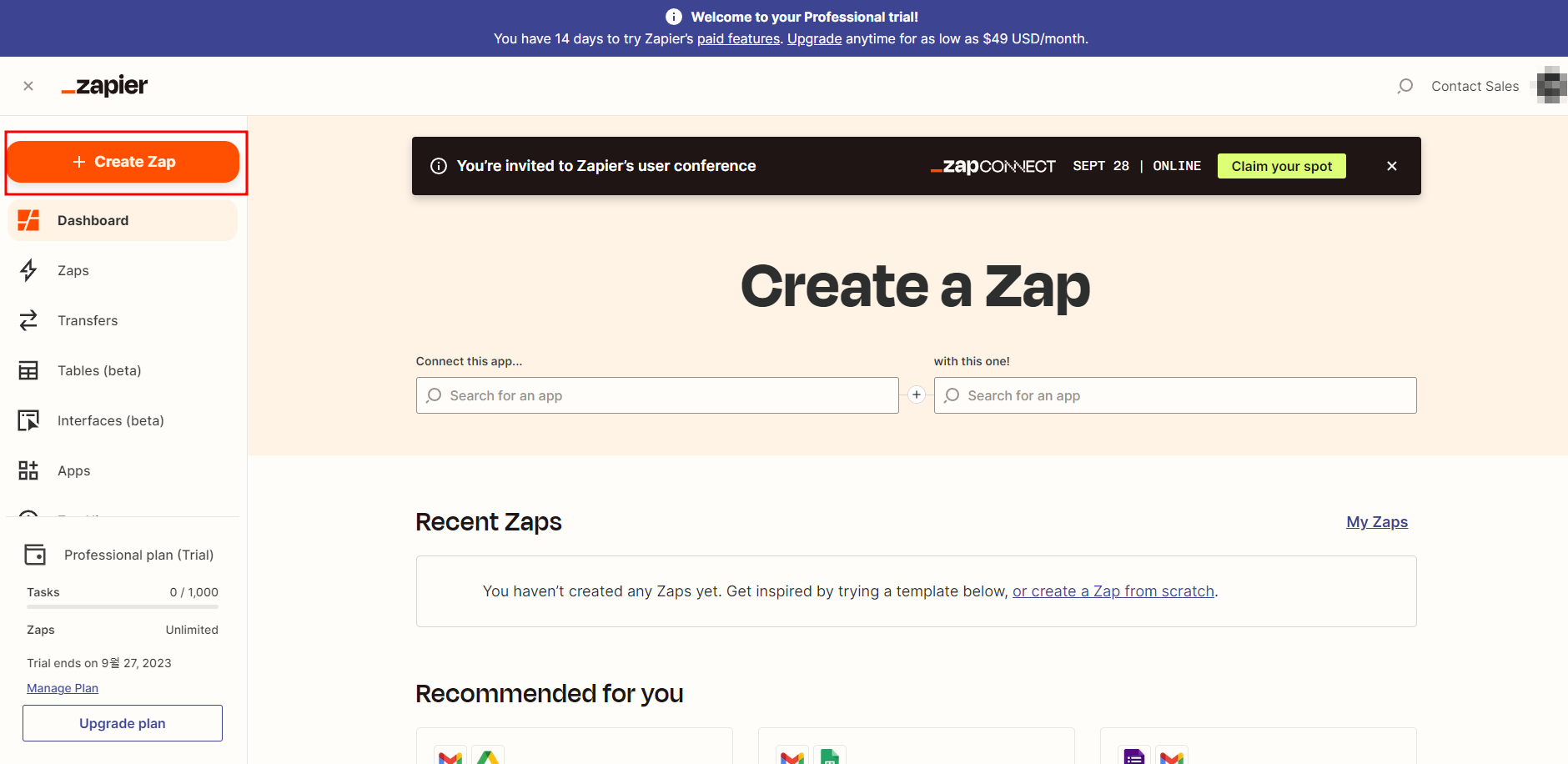Open the My Zaps link
This screenshot has width=1568, height=764.
coord(1377,522)
